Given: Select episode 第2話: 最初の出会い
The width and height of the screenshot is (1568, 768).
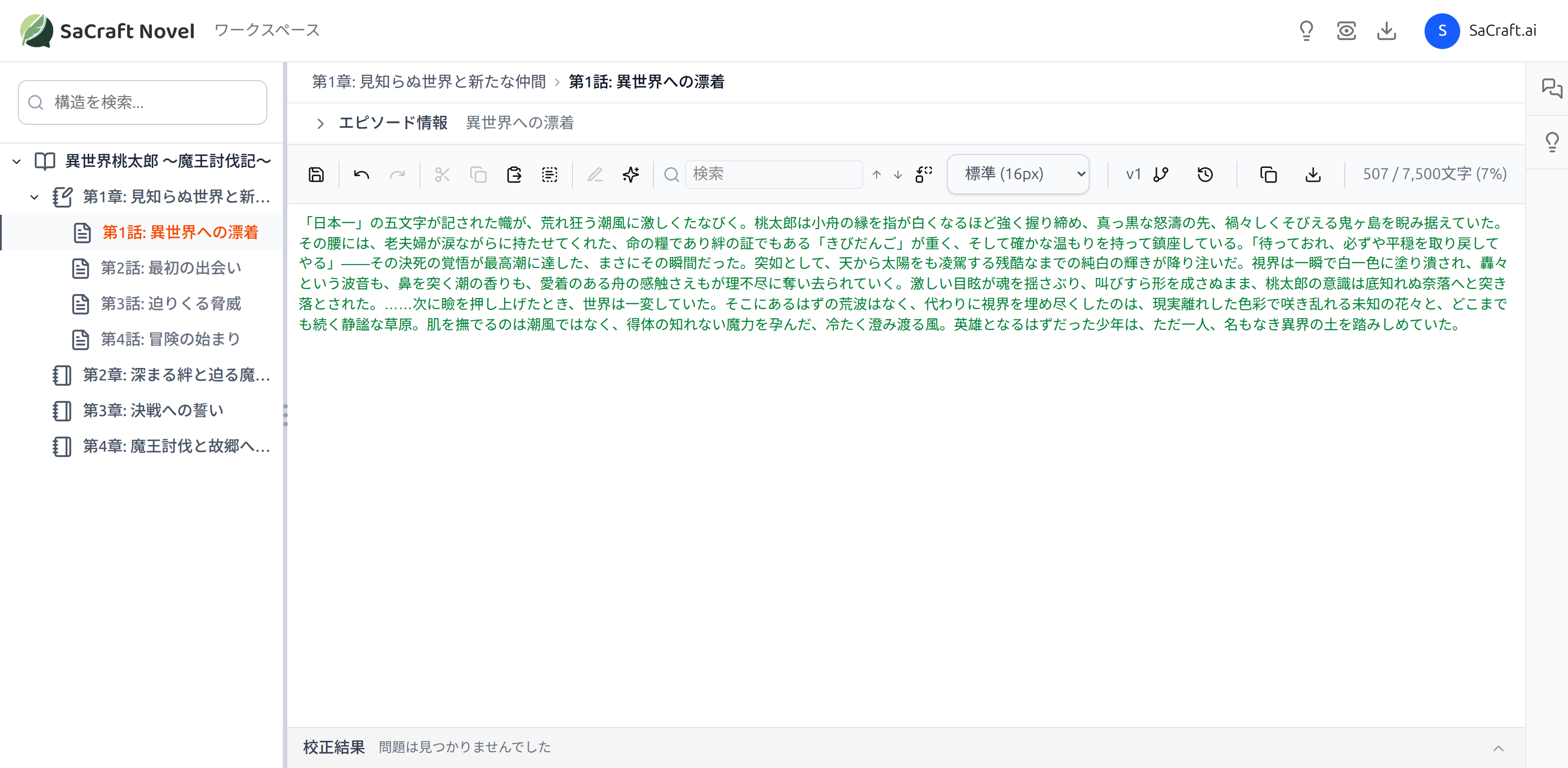Looking at the screenshot, I should point(171,268).
